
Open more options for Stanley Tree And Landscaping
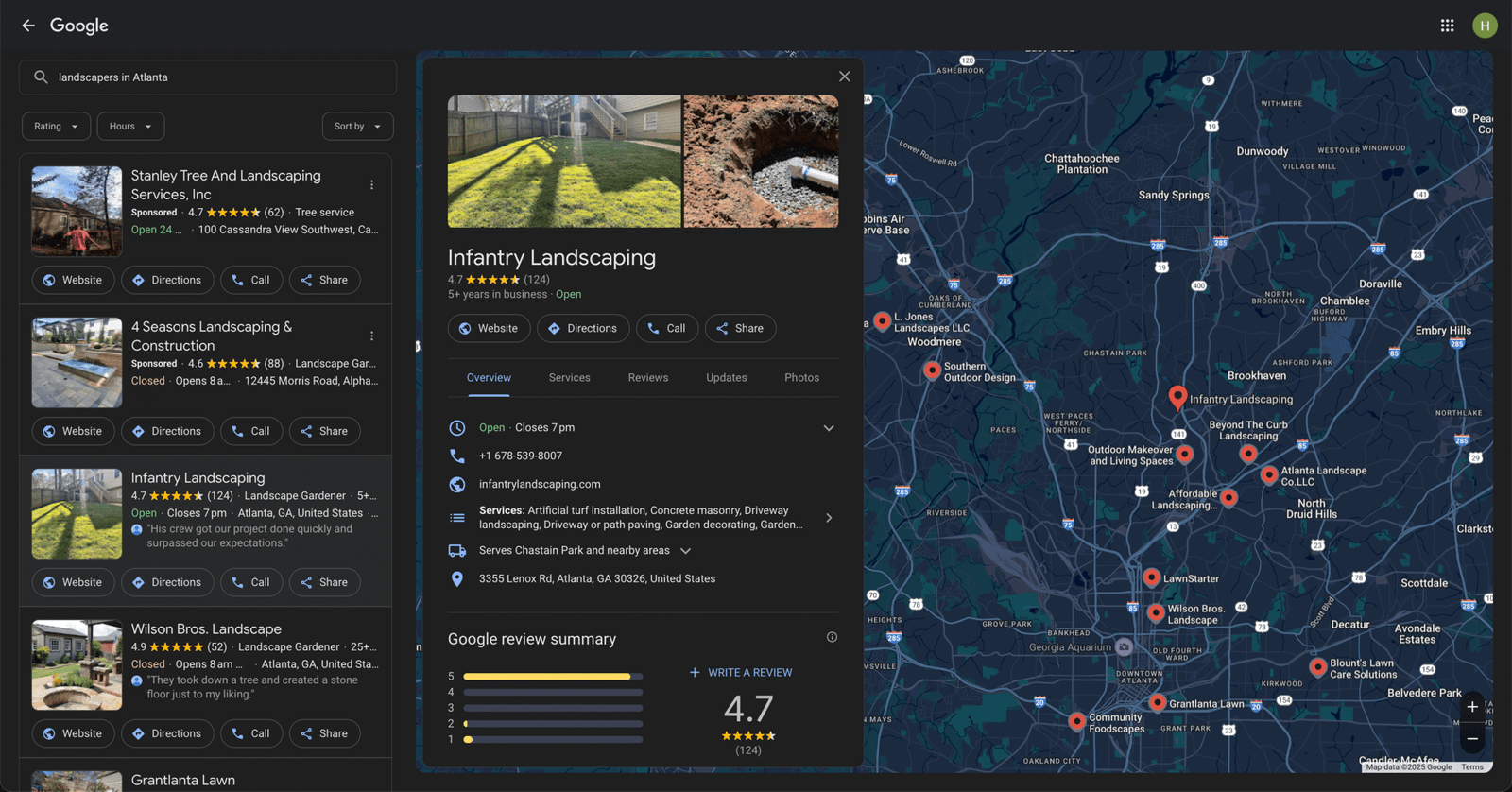click(371, 185)
